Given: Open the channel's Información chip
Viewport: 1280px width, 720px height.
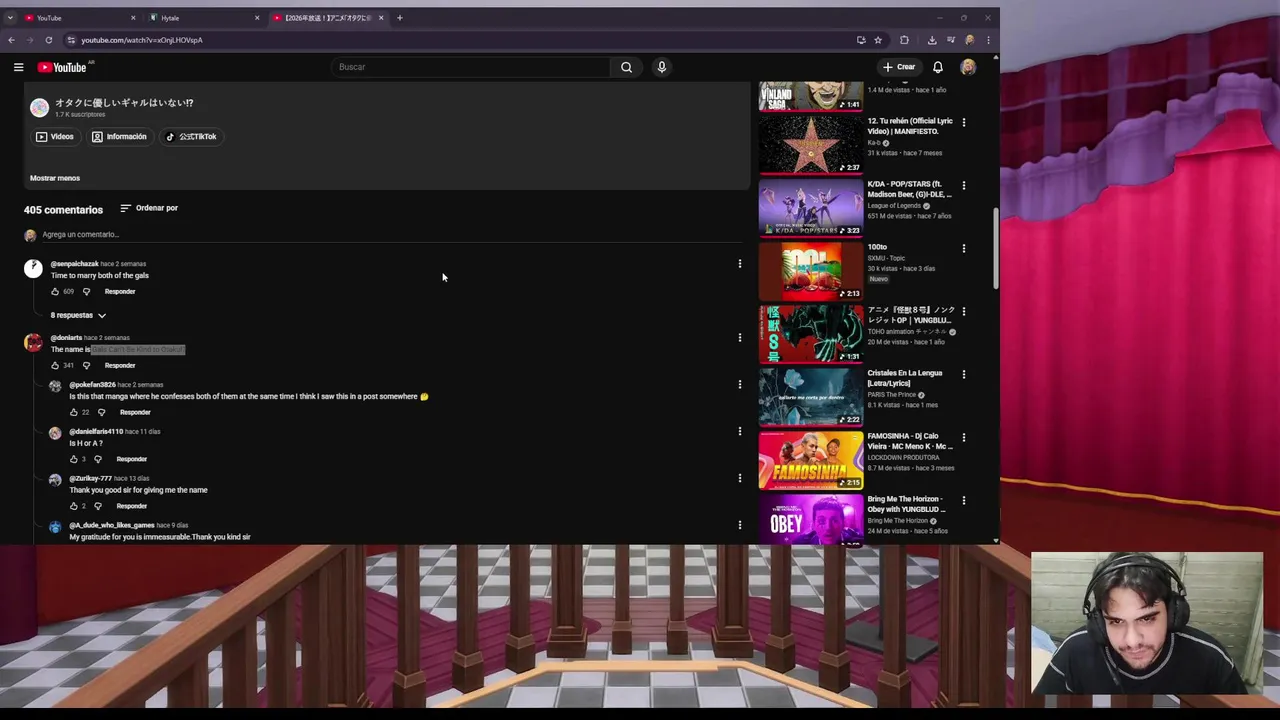Looking at the screenshot, I should (119, 137).
